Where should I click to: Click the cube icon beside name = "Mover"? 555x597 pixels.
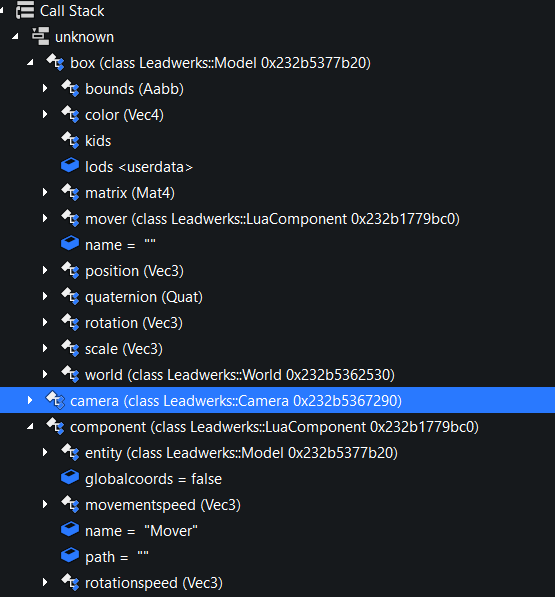(x=70, y=530)
